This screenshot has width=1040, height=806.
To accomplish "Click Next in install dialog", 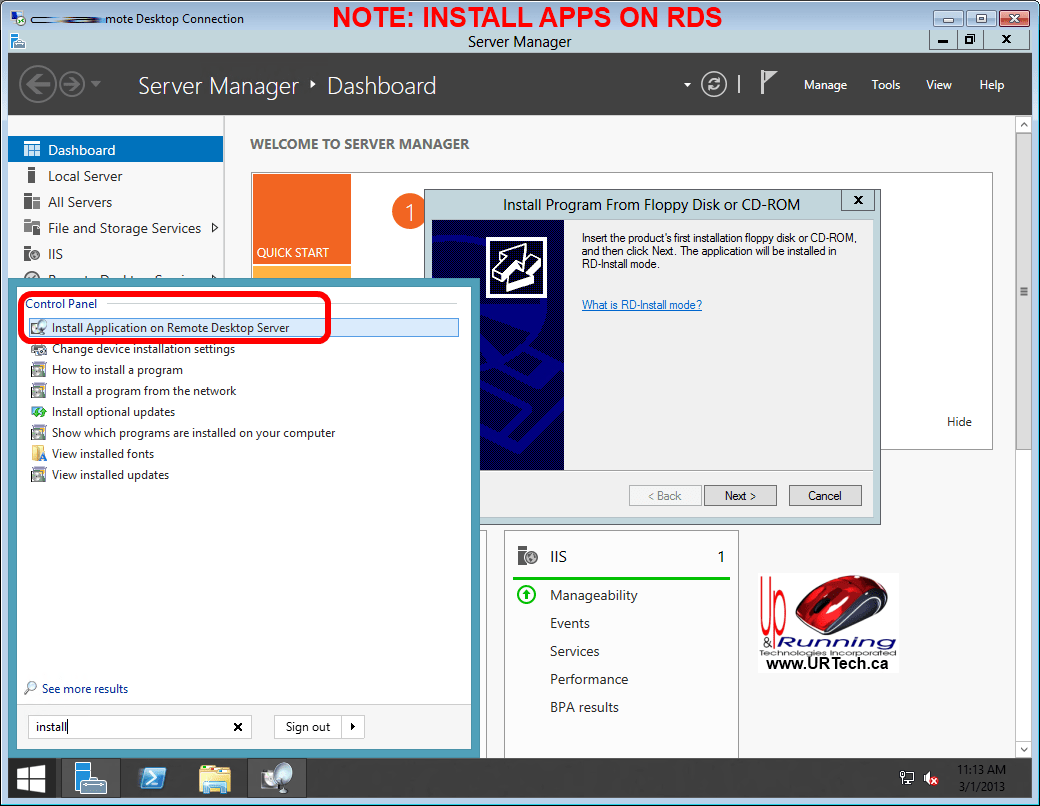I will [x=740, y=496].
